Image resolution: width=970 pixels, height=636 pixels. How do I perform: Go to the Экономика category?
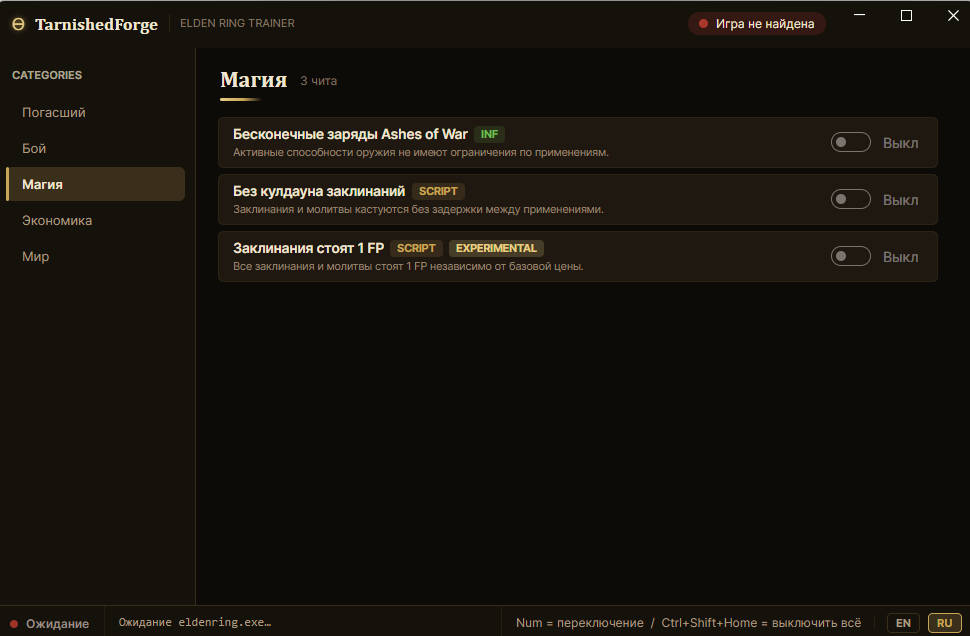(95, 220)
